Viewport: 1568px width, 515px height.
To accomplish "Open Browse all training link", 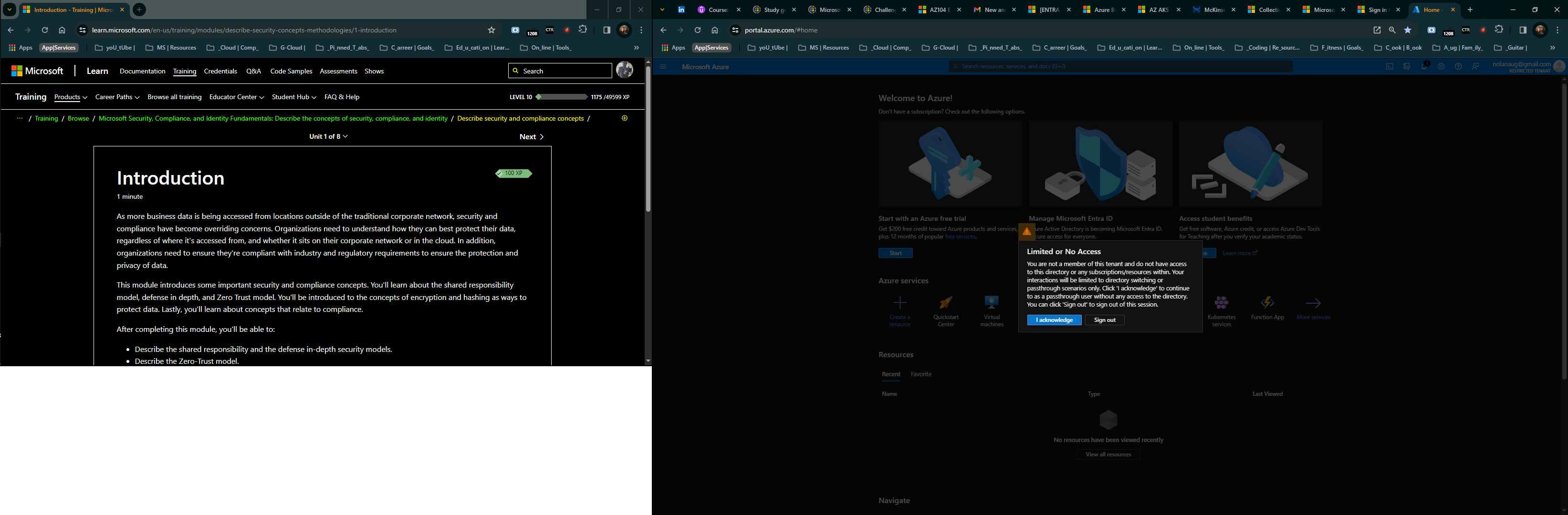I will [x=175, y=97].
